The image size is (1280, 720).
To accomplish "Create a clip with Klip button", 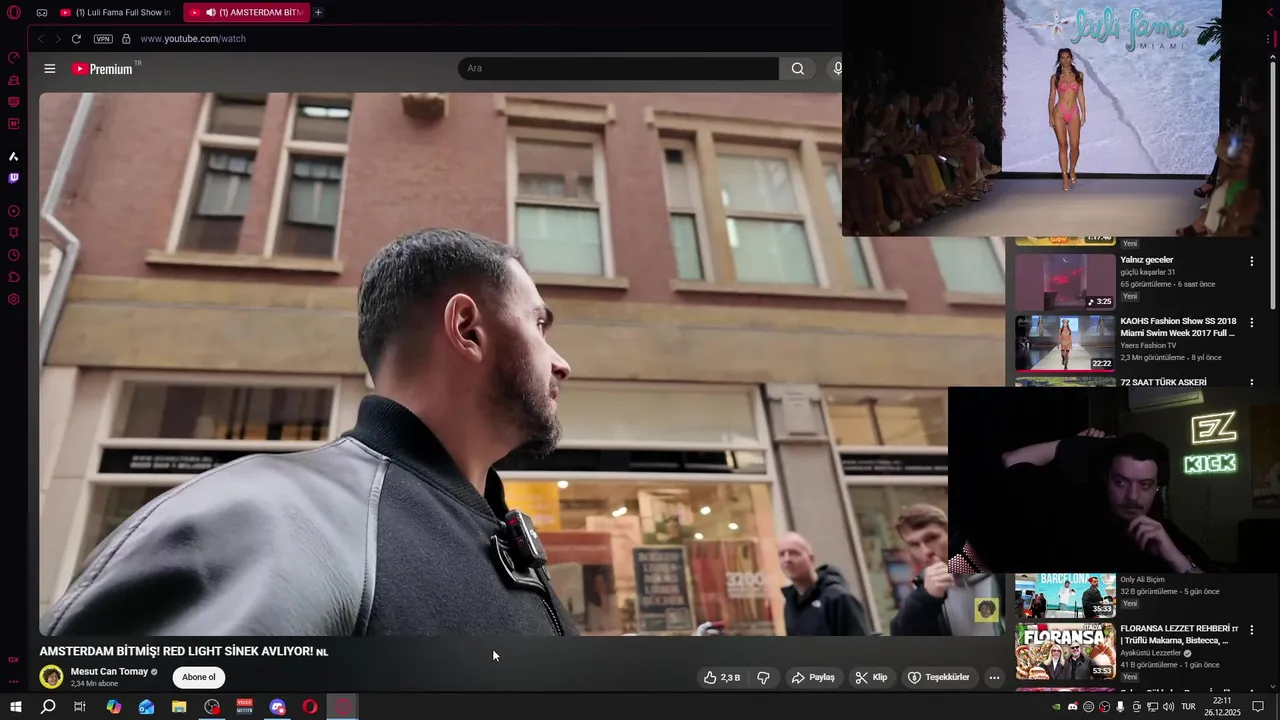I will 871,677.
